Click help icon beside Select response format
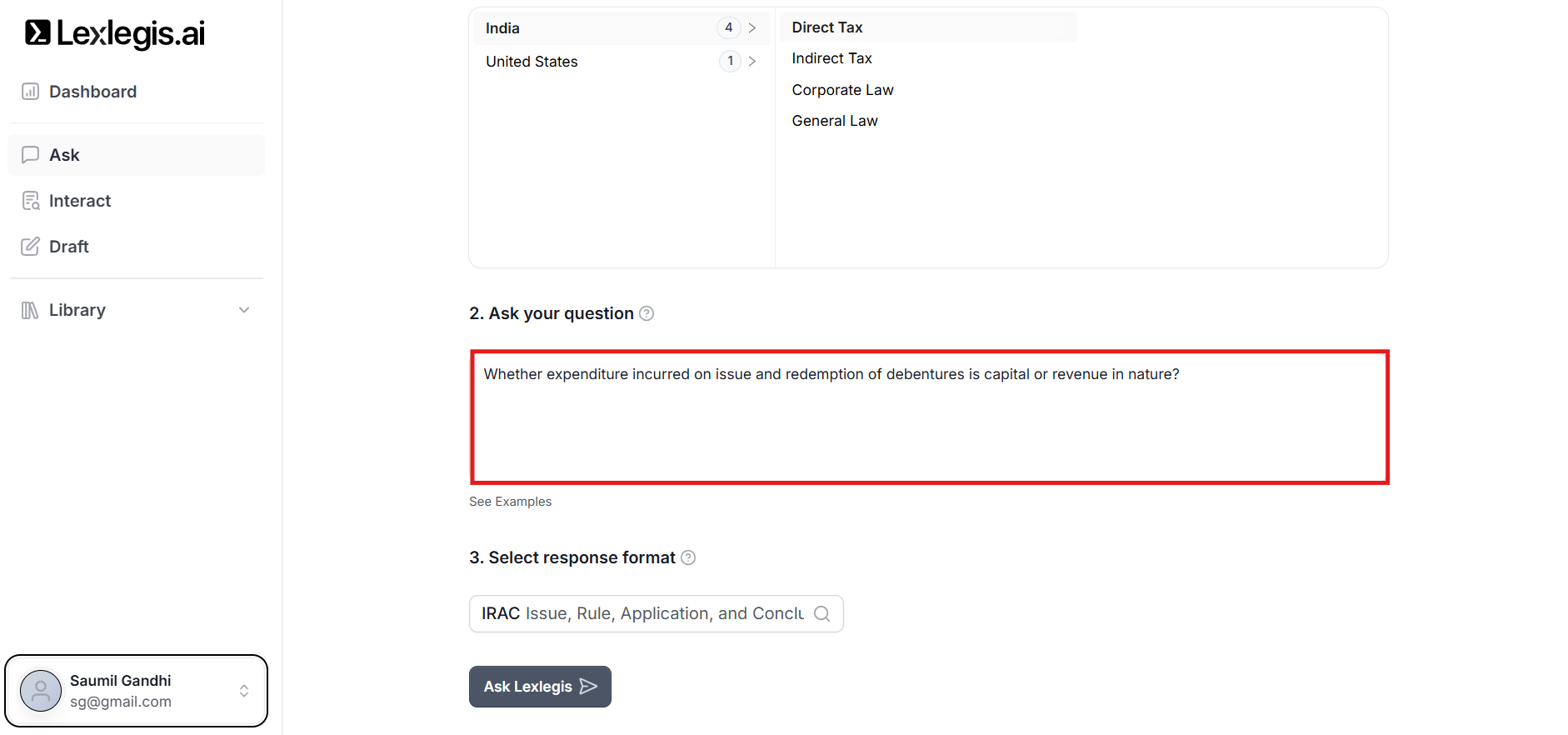 click(x=688, y=557)
